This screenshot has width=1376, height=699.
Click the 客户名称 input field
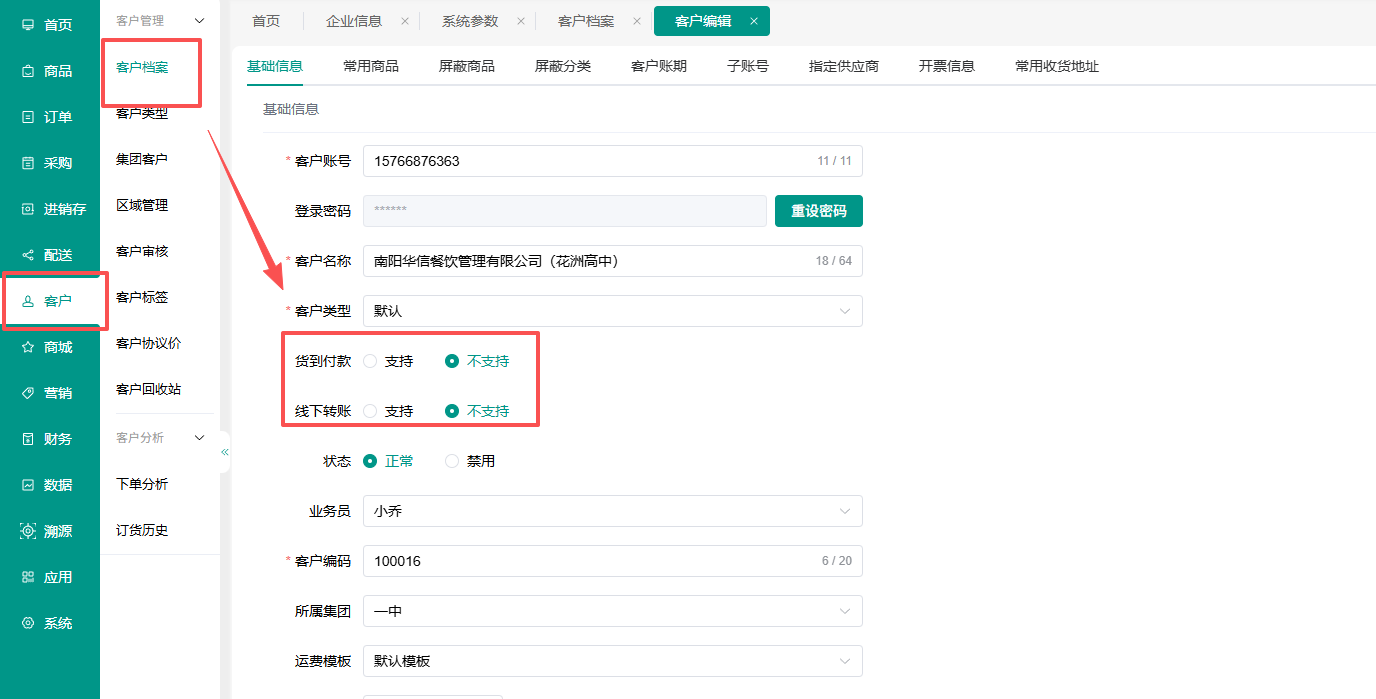point(612,261)
